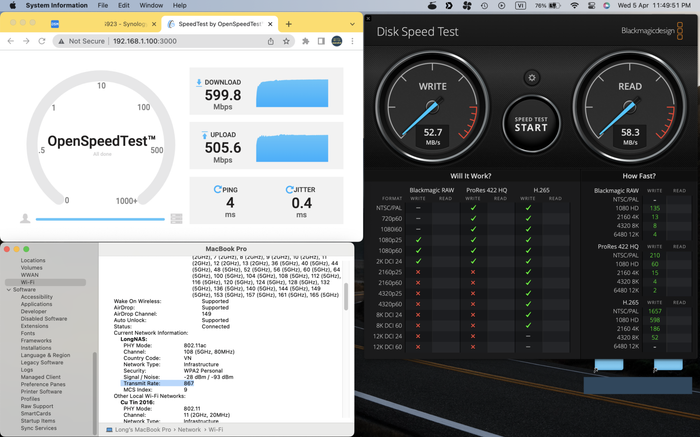The height and width of the screenshot is (437, 700).
Task: Open Disk Speed Test settings gear
Action: click(531, 78)
